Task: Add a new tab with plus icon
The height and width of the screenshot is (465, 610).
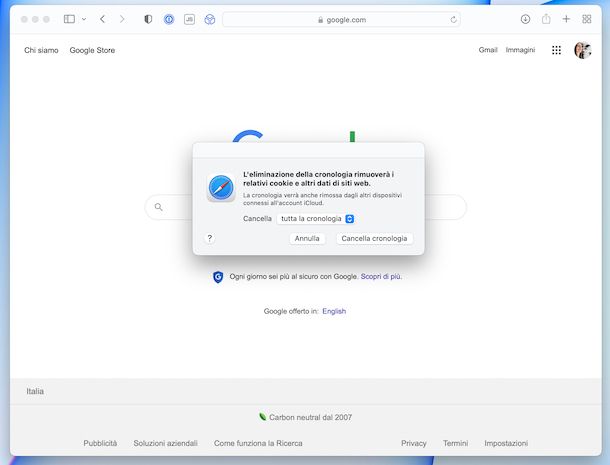Action: [566, 19]
